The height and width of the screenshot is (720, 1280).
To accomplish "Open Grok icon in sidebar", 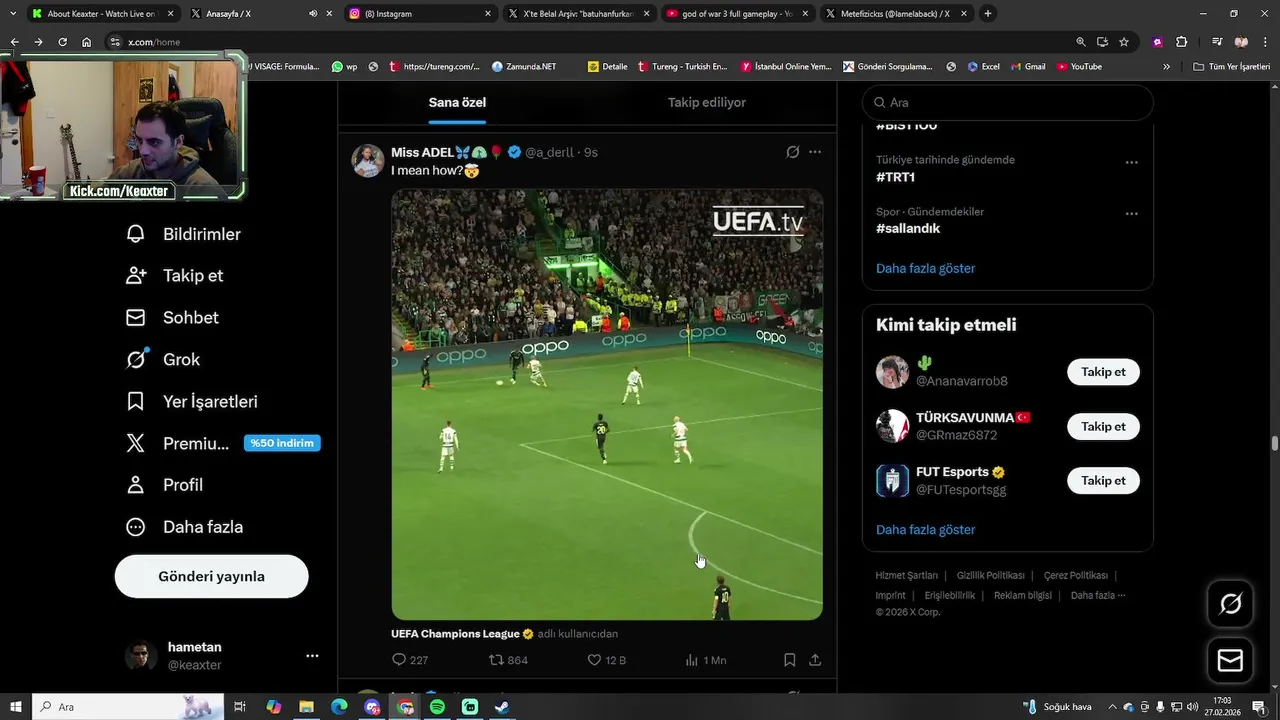I will pyautogui.click(x=136, y=359).
